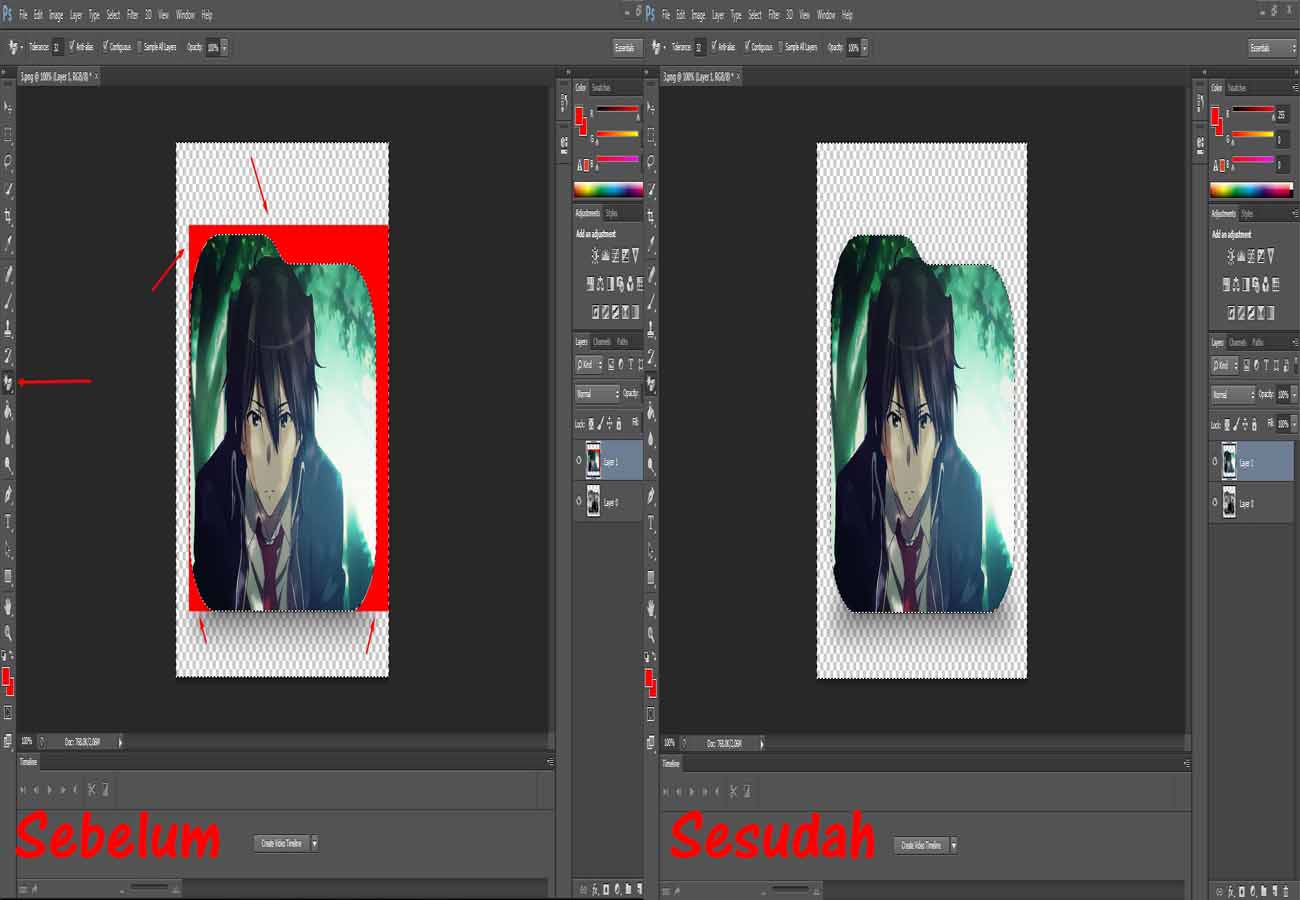This screenshot has height=900, width=1300.
Task: Open the Select menu in the Sesudah window
Action: [x=754, y=15]
